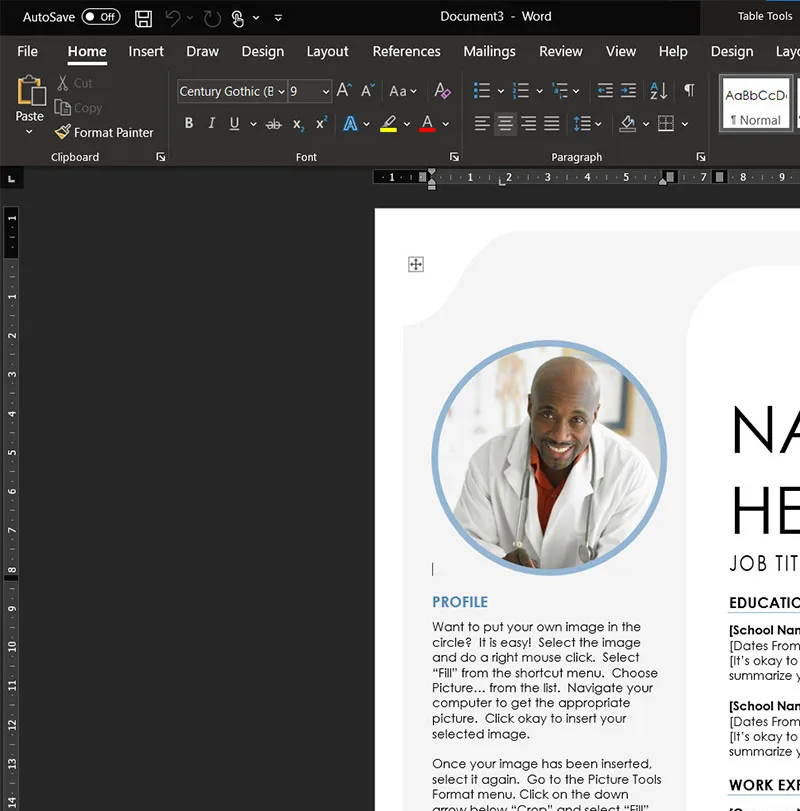The height and width of the screenshot is (811, 800).
Task: Click Align Right icon
Action: (529, 123)
